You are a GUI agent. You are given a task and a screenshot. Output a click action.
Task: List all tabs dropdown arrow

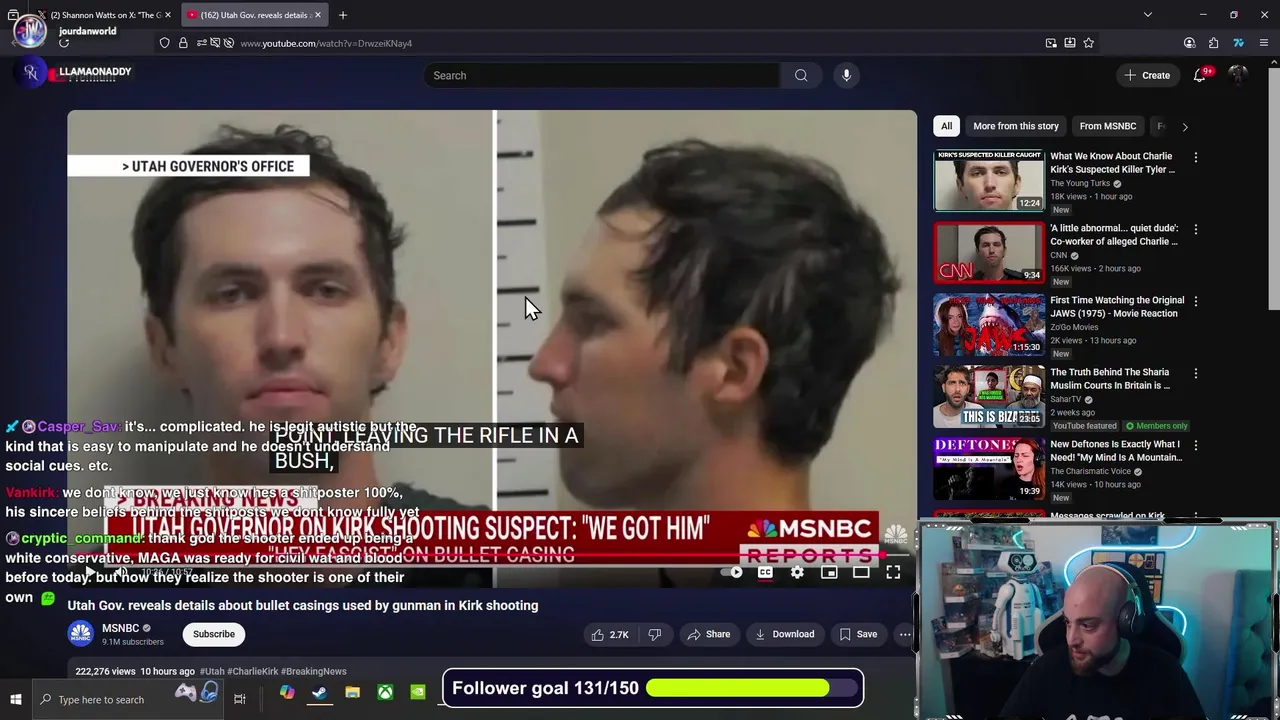[1147, 15]
